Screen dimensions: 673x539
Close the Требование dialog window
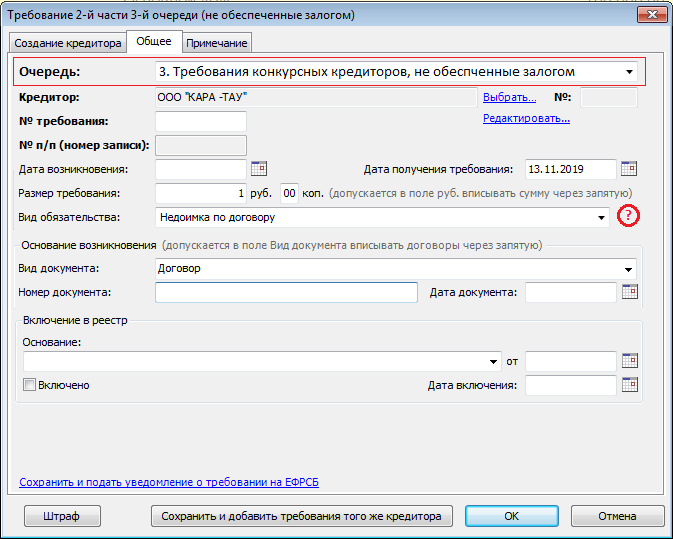pos(650,15)
